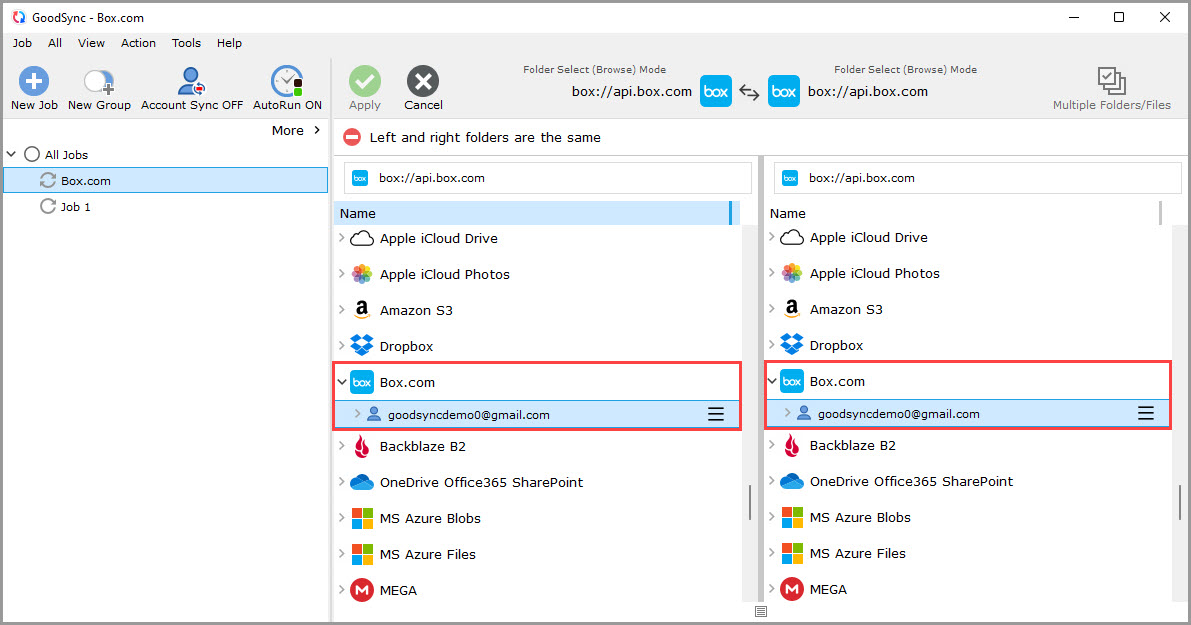Open left pane account hamburger menu
The width and height of the screenshot is (1191, 625).
(x=716, y=414)
